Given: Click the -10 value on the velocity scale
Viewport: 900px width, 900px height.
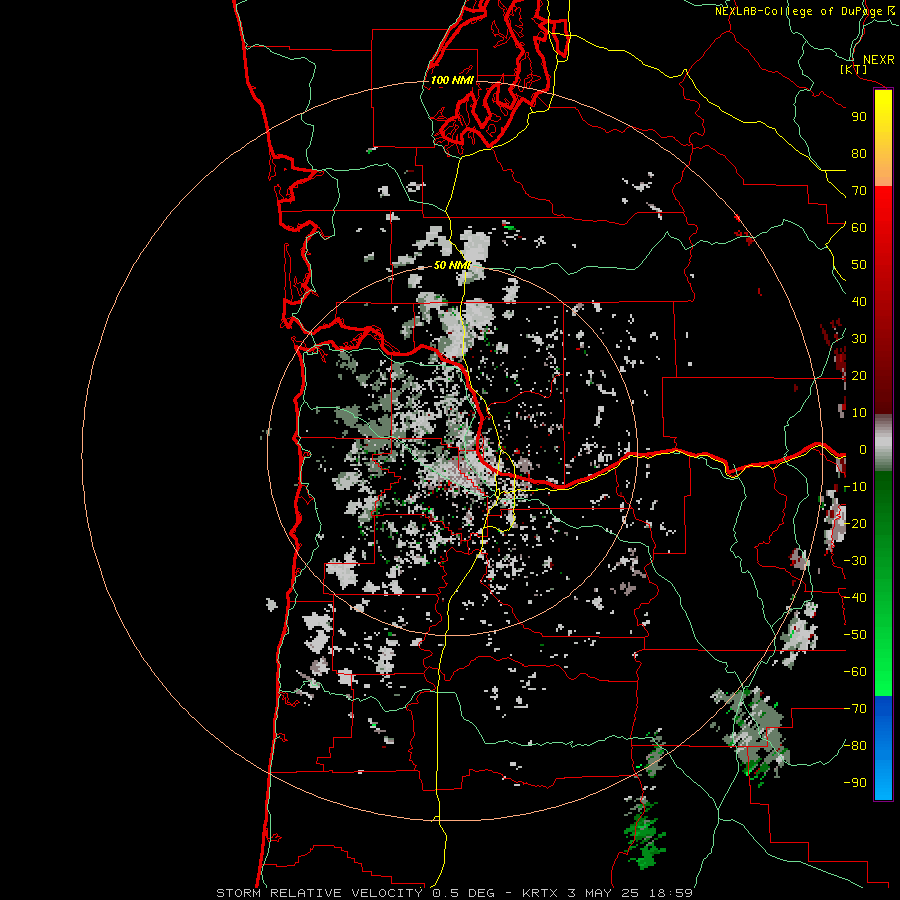Looking at the screenshot, I should point(855,487).
